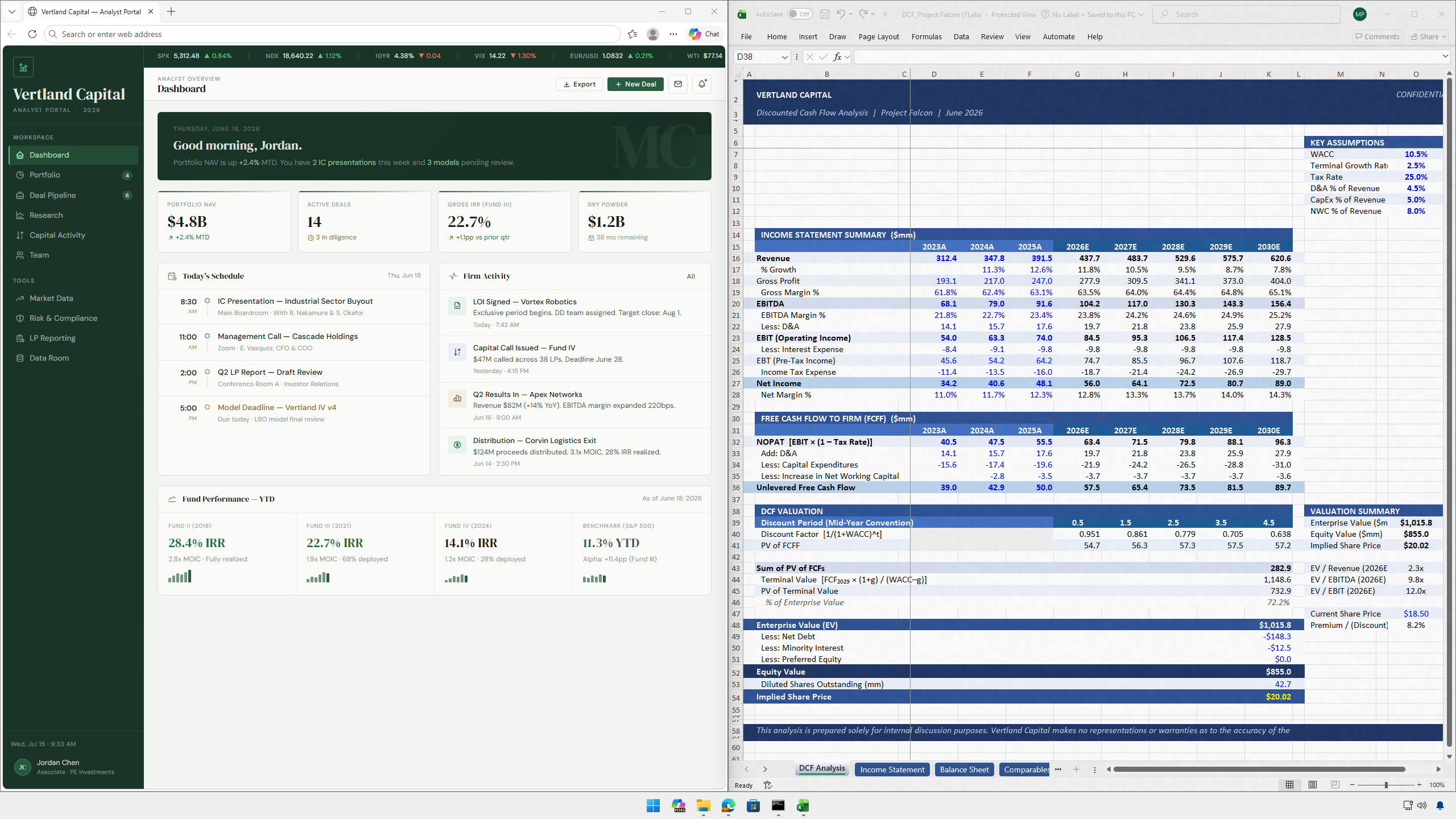
Task: Open Research in the sidebar
Action: click(x=73, y=215)
